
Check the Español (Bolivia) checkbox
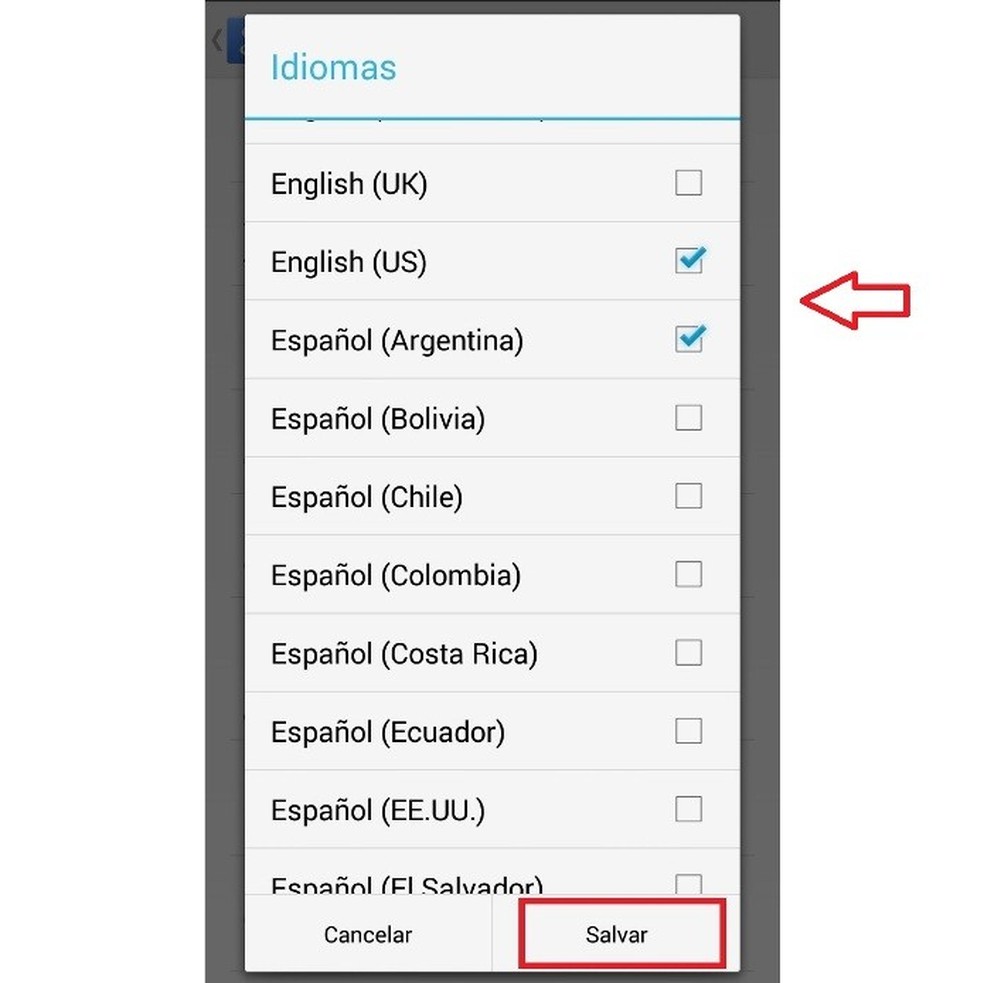coord(689,418)
